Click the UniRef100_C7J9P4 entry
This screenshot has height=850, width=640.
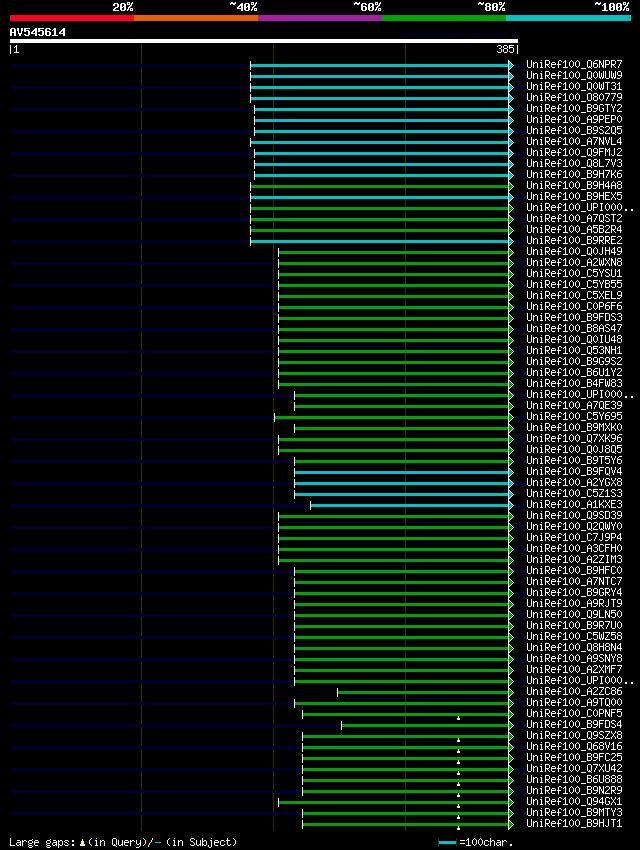574,537
